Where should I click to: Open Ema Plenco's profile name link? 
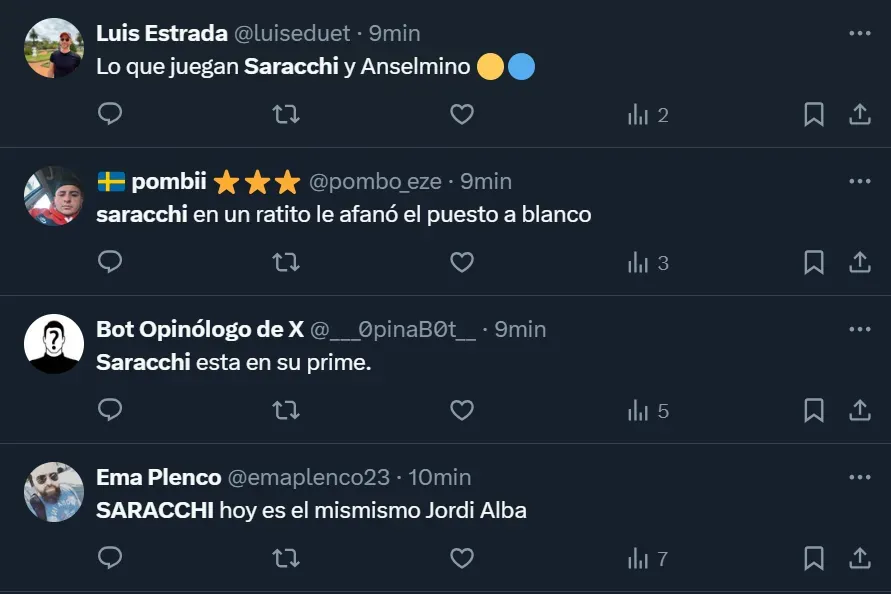click(158, 477)
